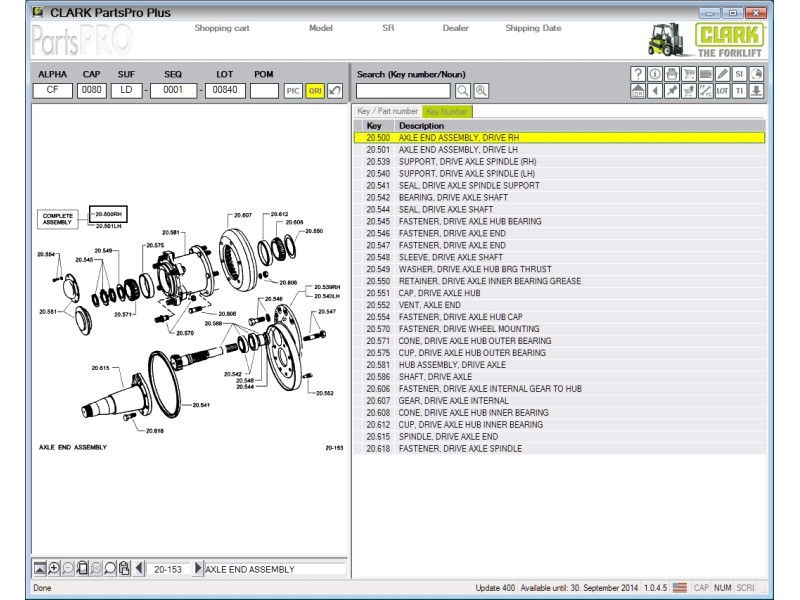Select row 20.615 SPINDLE, DRIVE AXLE END
This screenshot has width=800, height=600.
(x=559, y=437)
